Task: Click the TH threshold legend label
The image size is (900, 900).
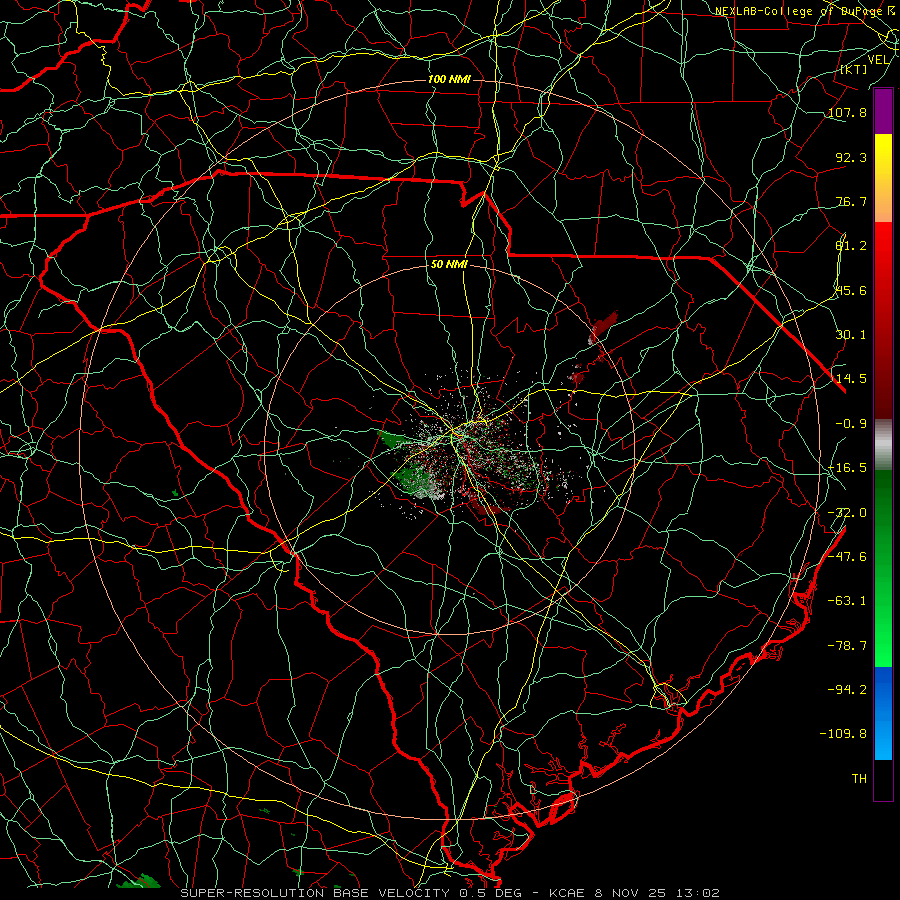Action: 859,779
